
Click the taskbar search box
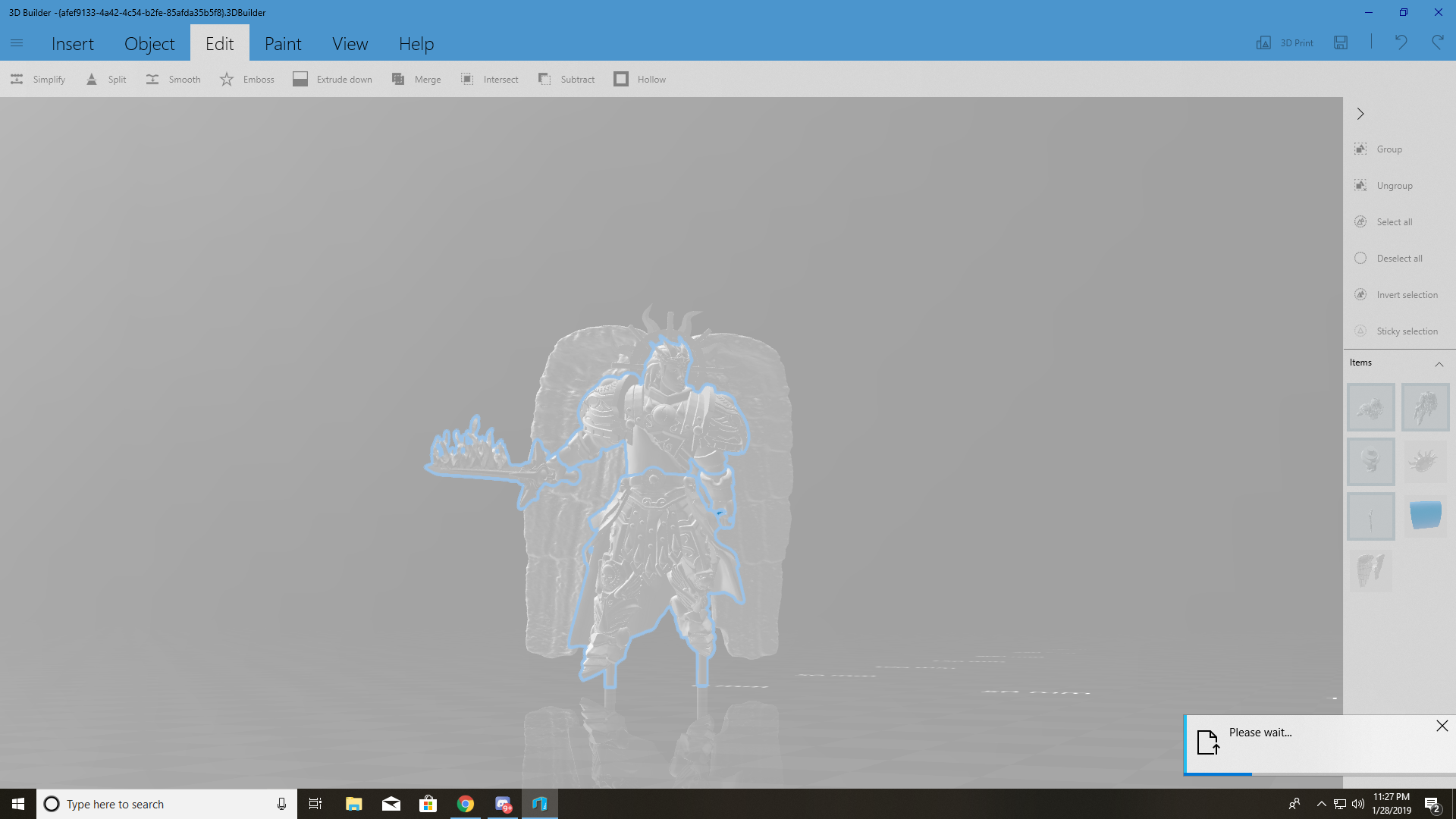click(167, 804)
